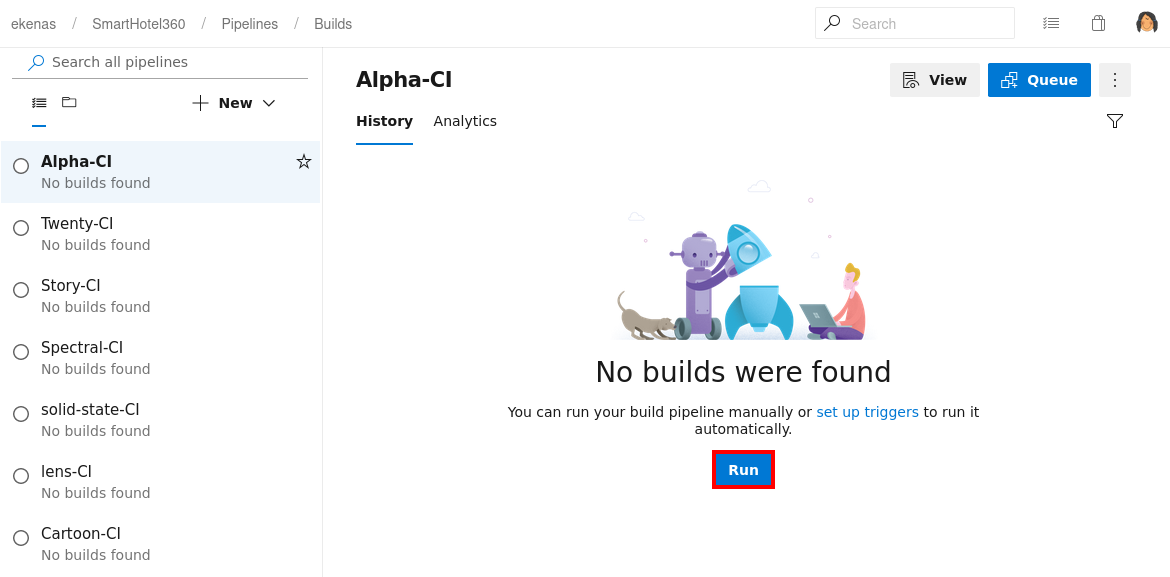This screenshot has height=577, width=1170.
Task: Select the Twenty-CI status circle
Action: 21,228
